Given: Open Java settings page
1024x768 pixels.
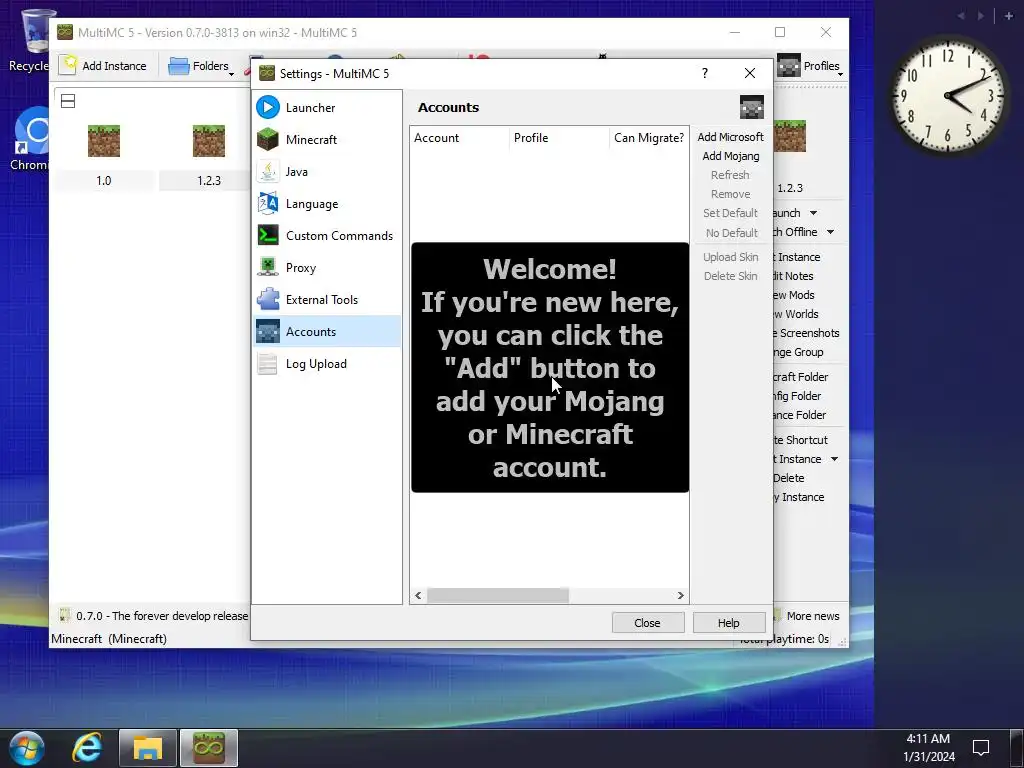Looking at the screenshot, I should pyautogui.click(x=327, y=172).
